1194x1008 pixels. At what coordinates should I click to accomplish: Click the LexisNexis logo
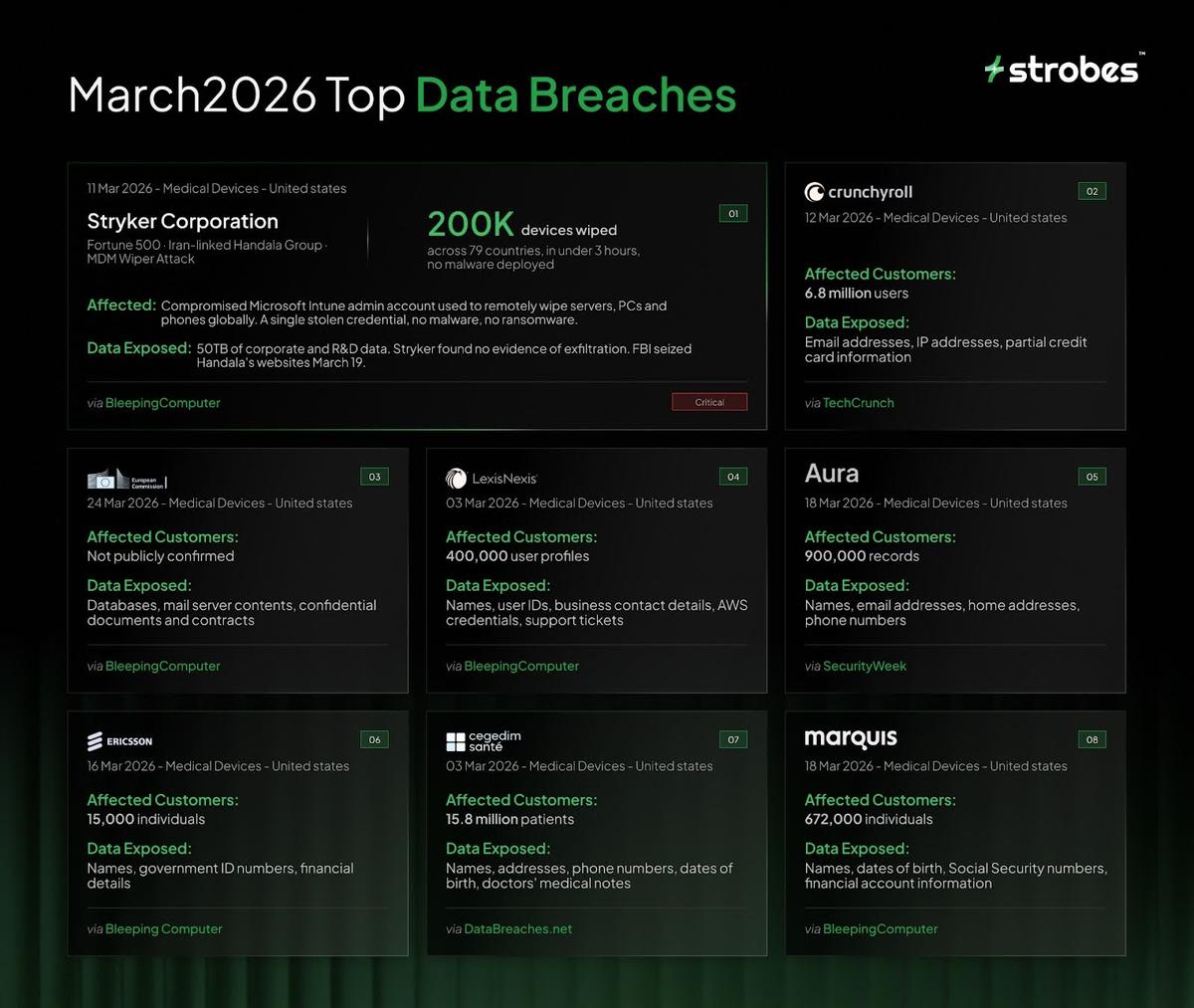click(x=492, y=479)
